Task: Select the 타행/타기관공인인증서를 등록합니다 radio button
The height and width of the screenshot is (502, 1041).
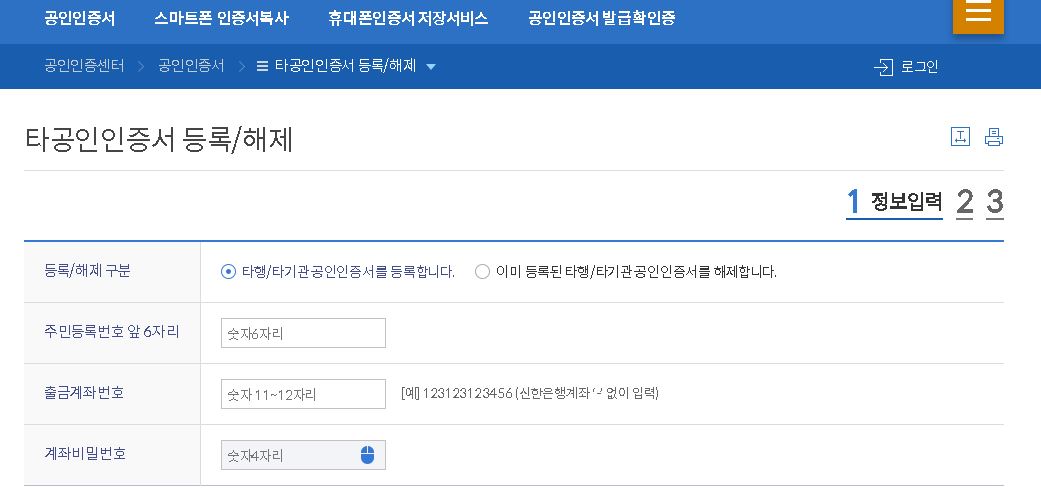Action: (228, 272)
